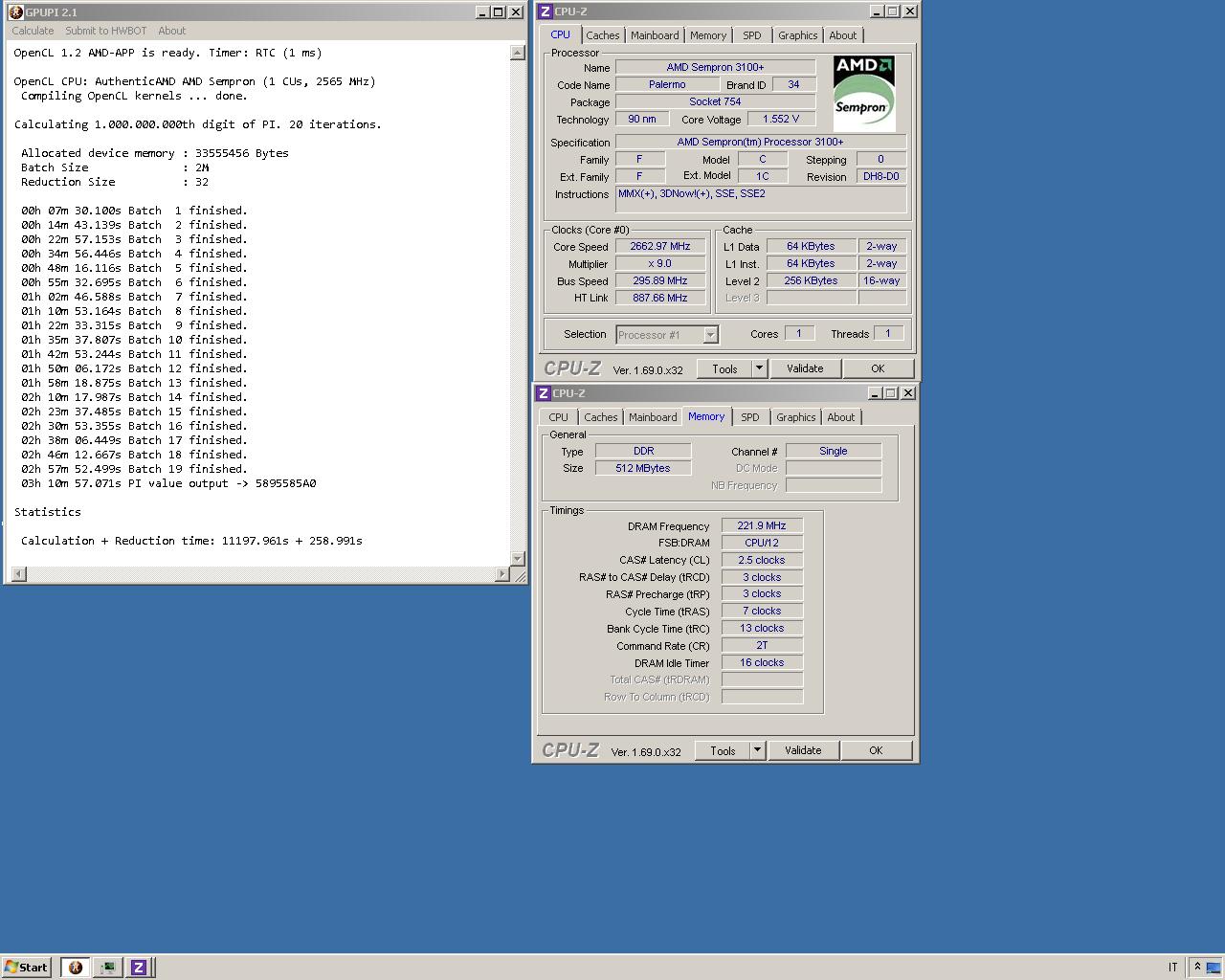Open the About menu in GPUPI
1225x980 pixels.
[172, 31]
